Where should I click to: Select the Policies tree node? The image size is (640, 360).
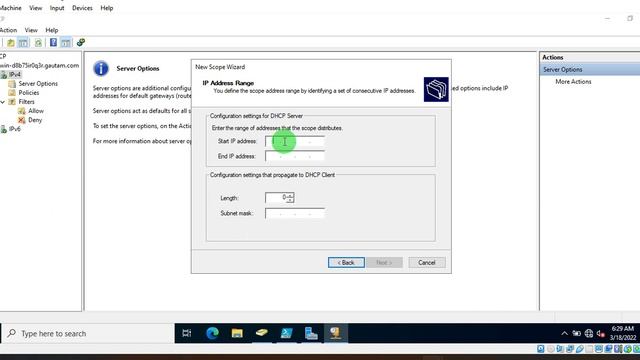[29, 93]
